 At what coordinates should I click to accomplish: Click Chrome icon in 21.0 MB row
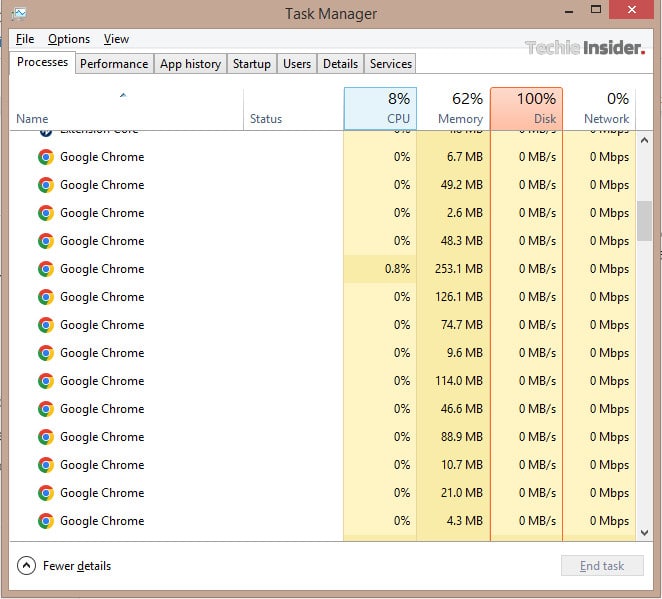coord(45,493)
